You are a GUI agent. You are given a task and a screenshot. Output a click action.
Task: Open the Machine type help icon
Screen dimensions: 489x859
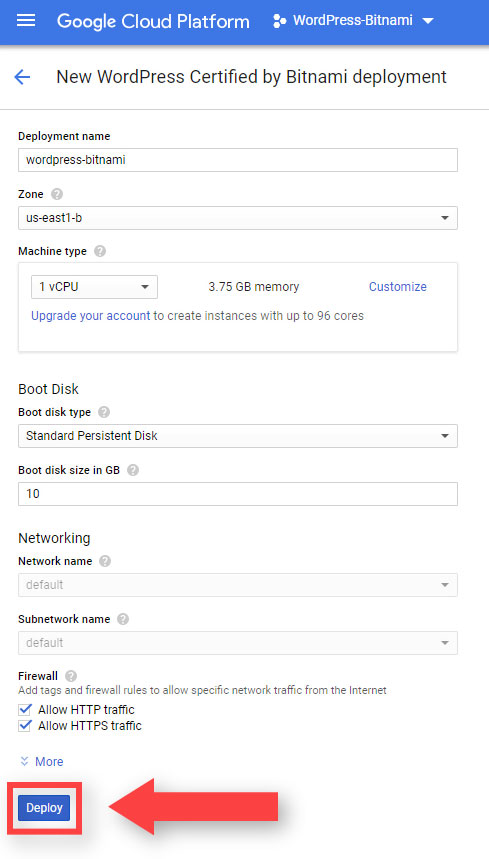pos(100,251)
